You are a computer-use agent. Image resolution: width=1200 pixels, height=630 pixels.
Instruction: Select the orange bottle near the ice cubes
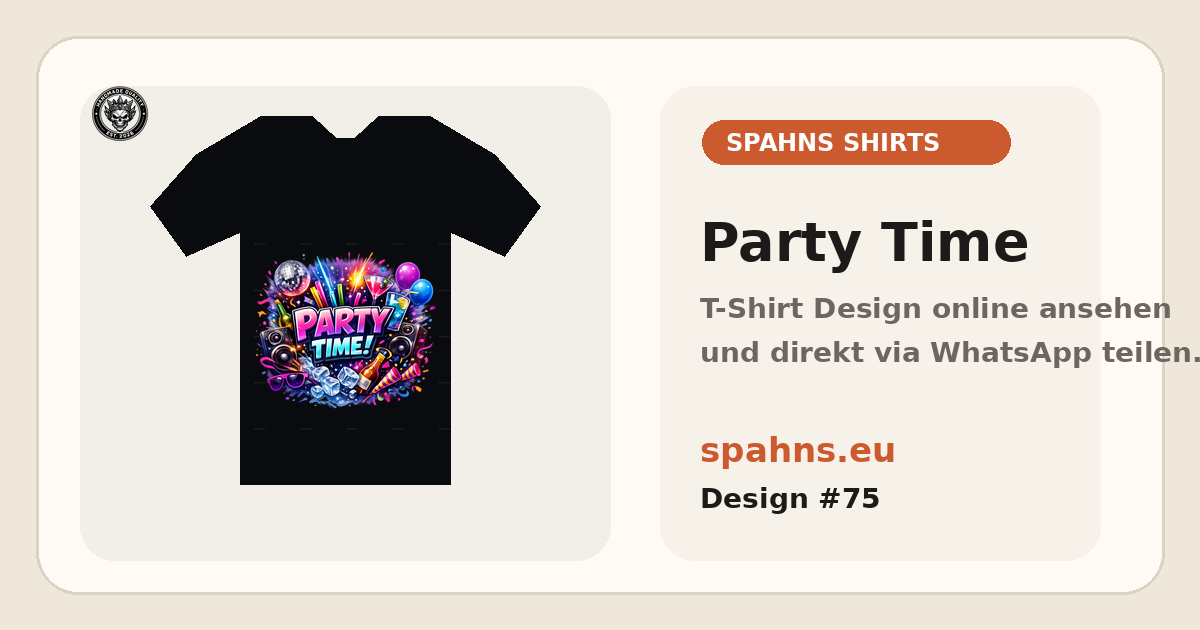(374, 371)
